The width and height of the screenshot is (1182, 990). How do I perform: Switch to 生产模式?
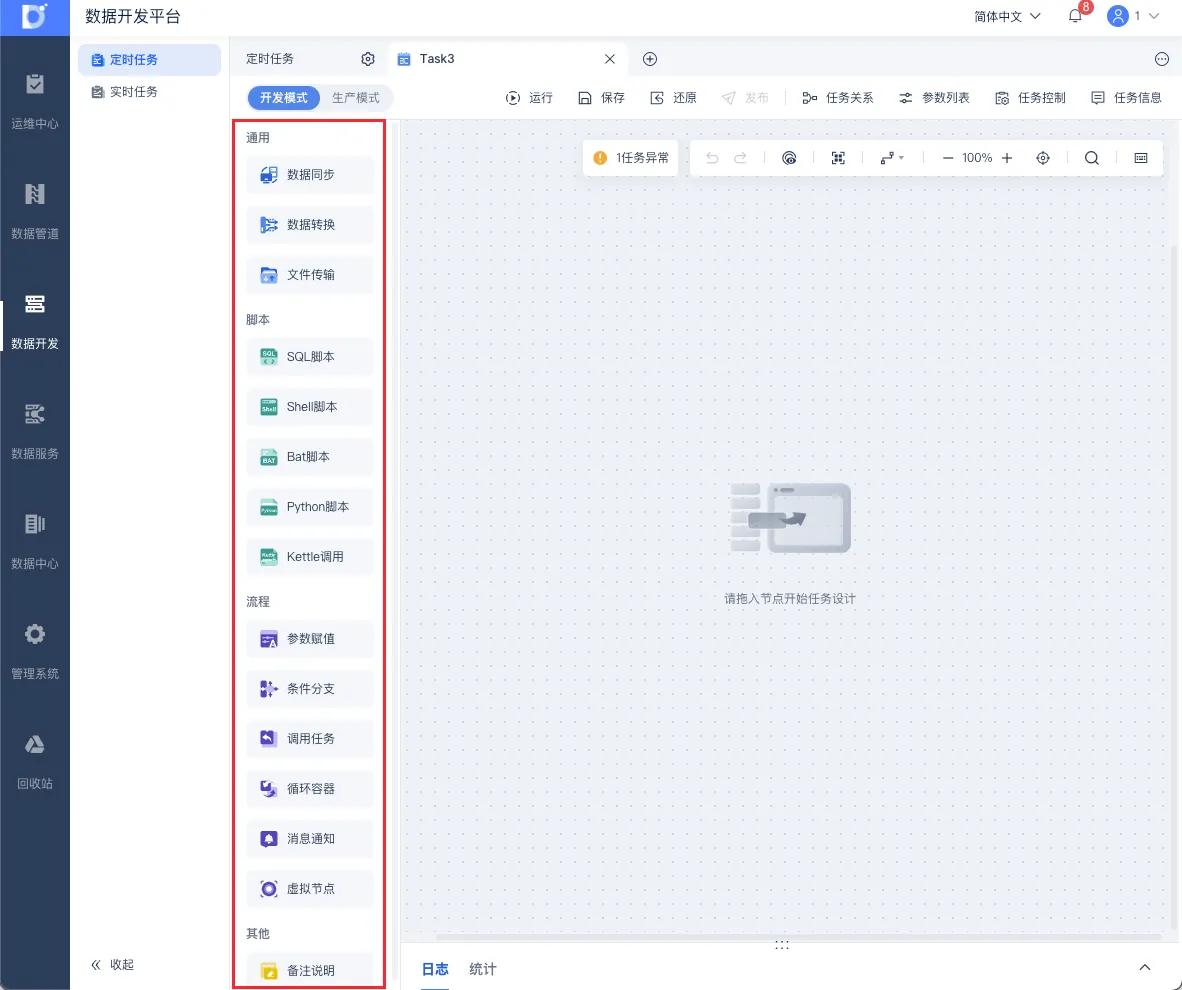[x=356, y=97]
